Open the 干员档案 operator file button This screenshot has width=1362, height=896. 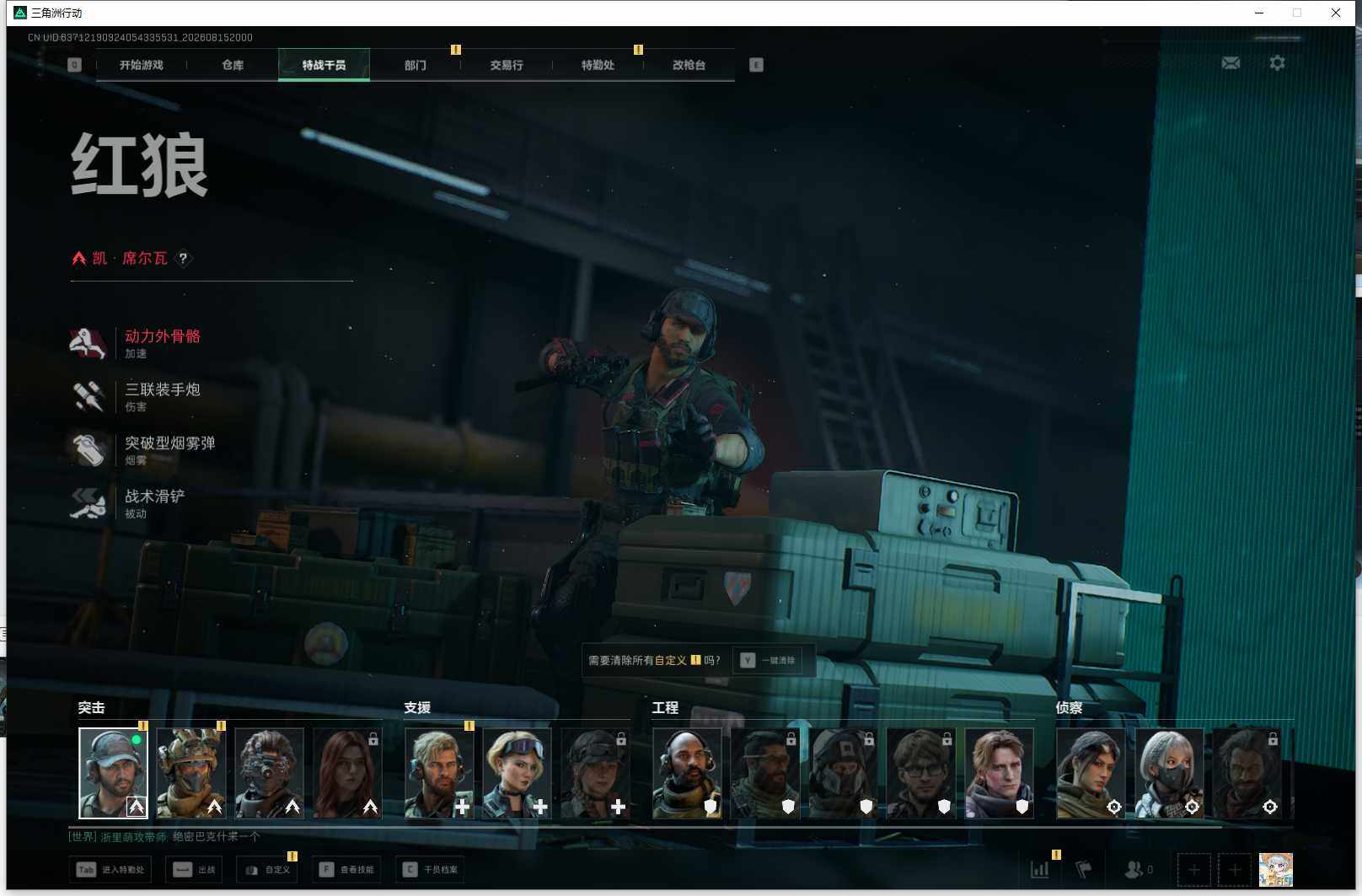click(x=430, y=870)
